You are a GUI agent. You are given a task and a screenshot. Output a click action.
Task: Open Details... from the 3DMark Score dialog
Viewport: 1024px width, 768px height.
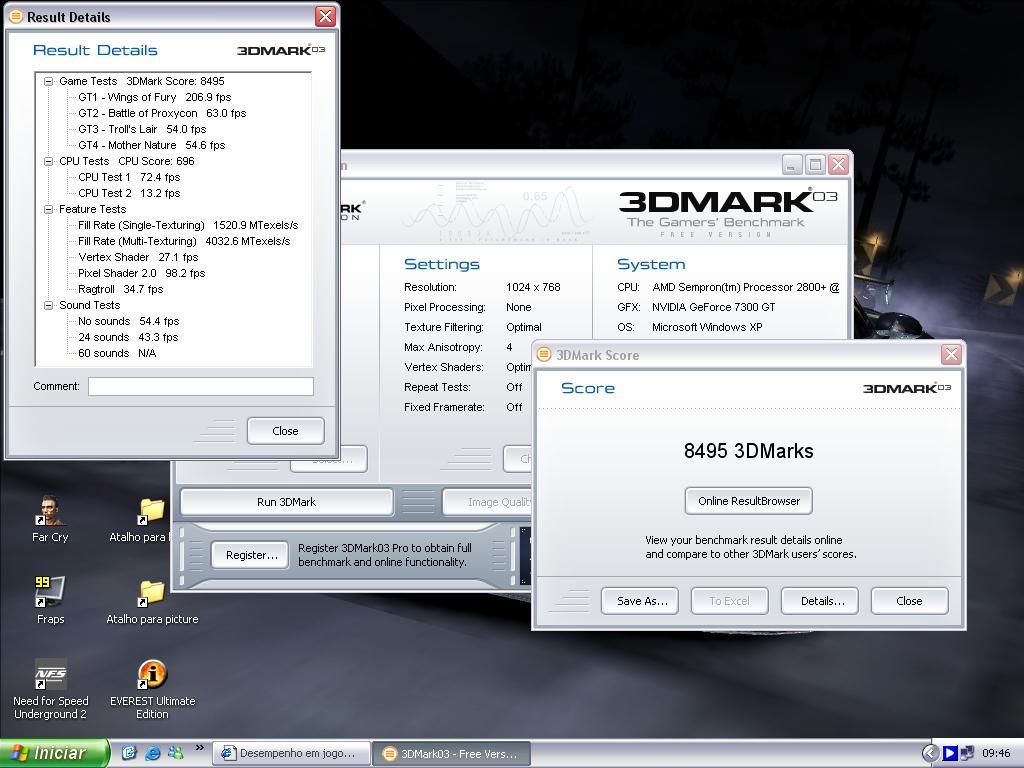tap(822, 601)
